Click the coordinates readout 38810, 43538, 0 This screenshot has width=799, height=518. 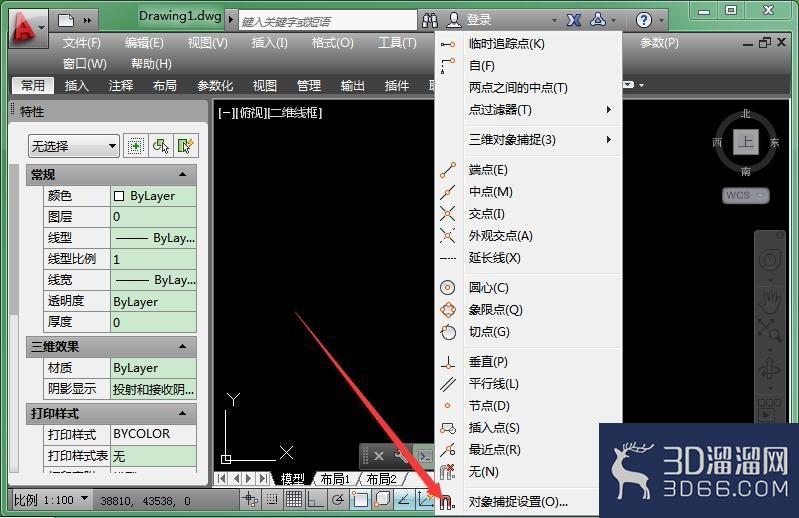pos(145,501)
